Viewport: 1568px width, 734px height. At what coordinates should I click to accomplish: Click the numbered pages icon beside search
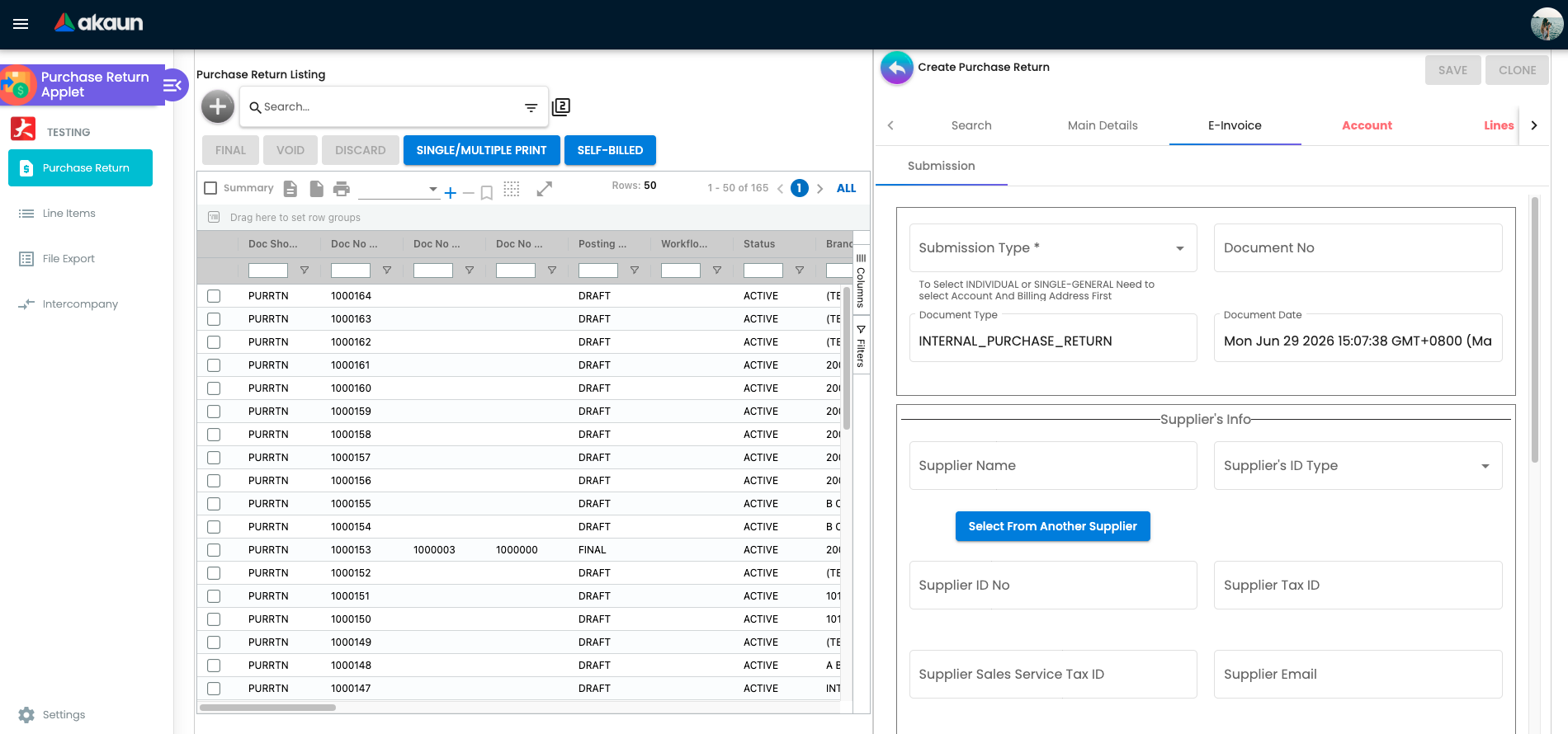[561, 106]
